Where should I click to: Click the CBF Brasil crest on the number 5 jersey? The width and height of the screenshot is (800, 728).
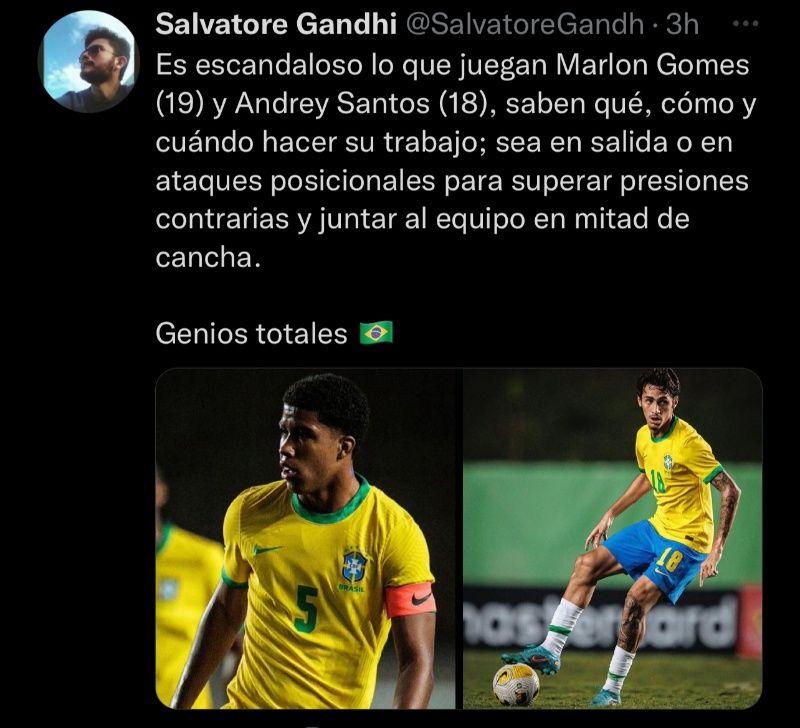click(354, 569)
